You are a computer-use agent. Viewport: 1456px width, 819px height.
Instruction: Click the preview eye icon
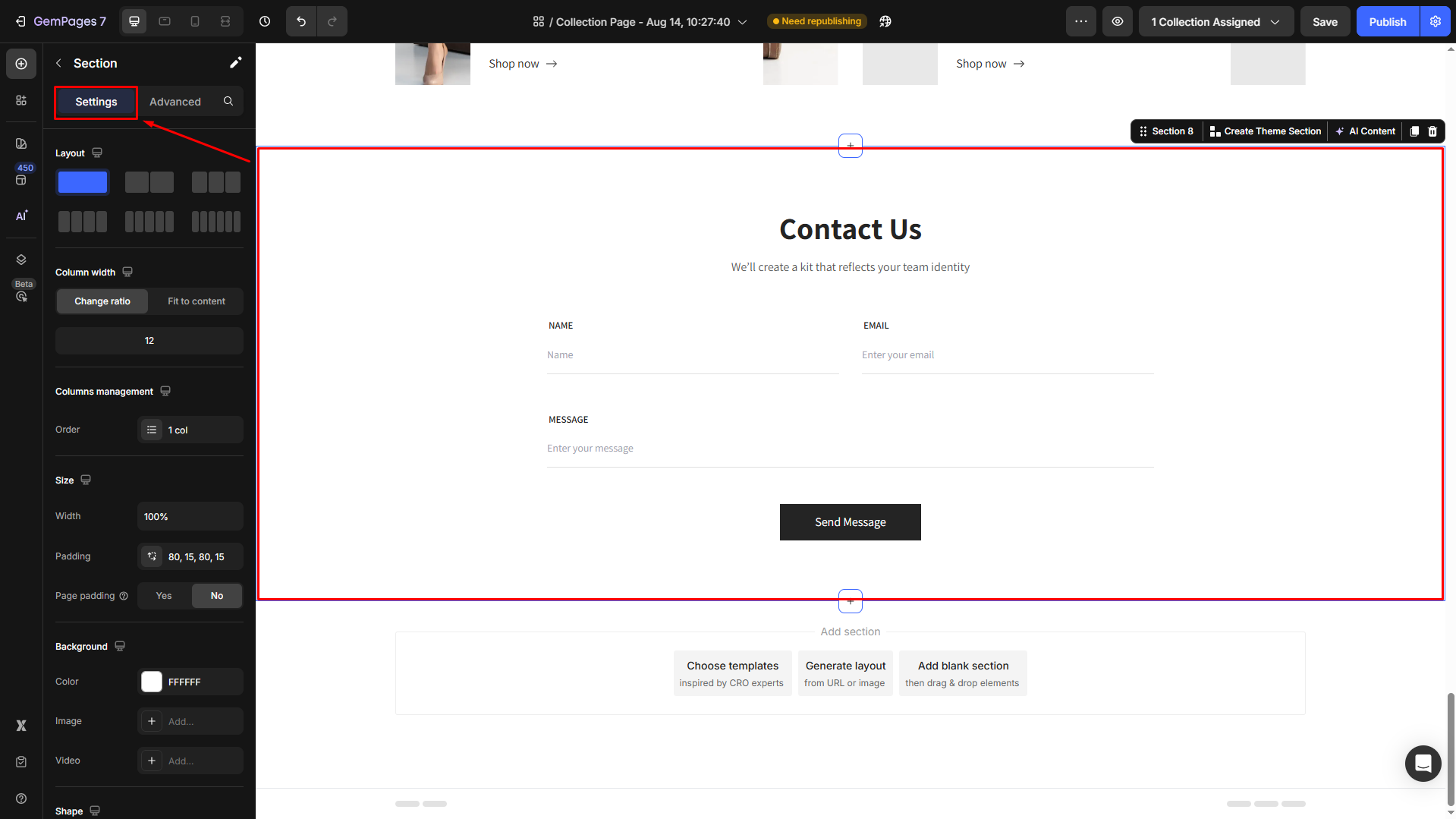click(x=1118, y=21)
